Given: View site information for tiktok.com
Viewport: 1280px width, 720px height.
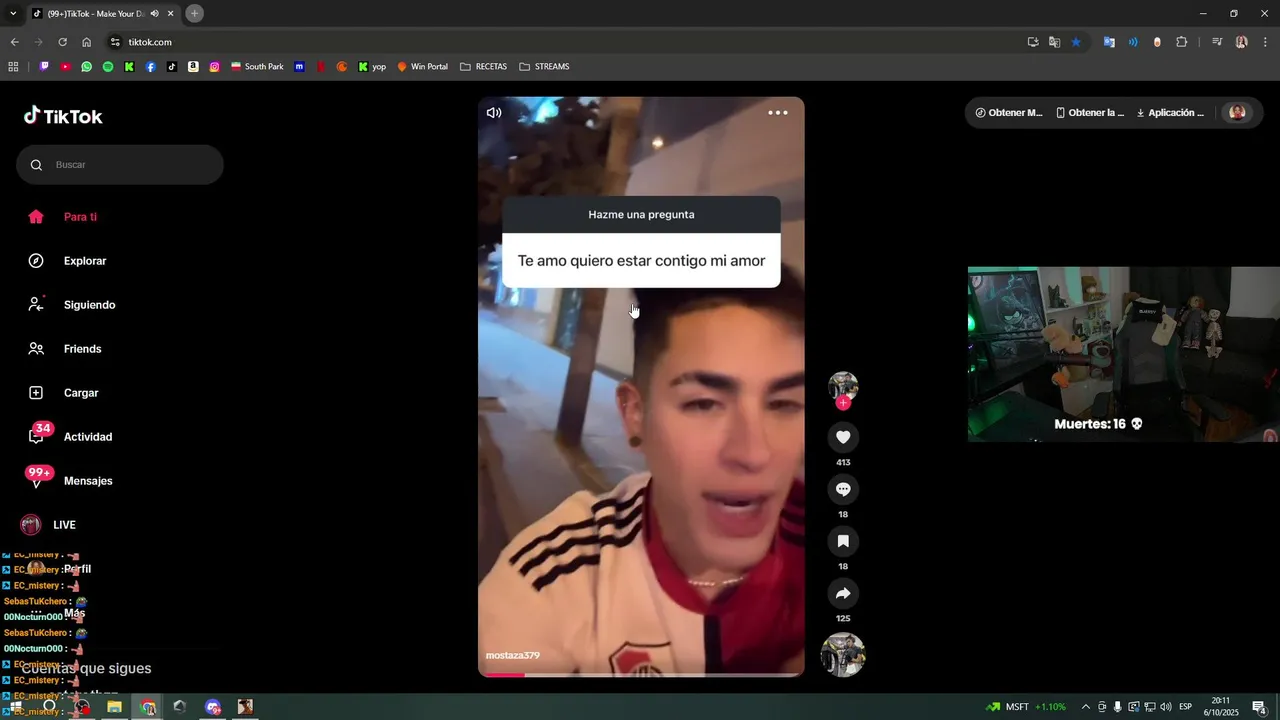Looking at the screenshot, I should click(x=115, y=42).
